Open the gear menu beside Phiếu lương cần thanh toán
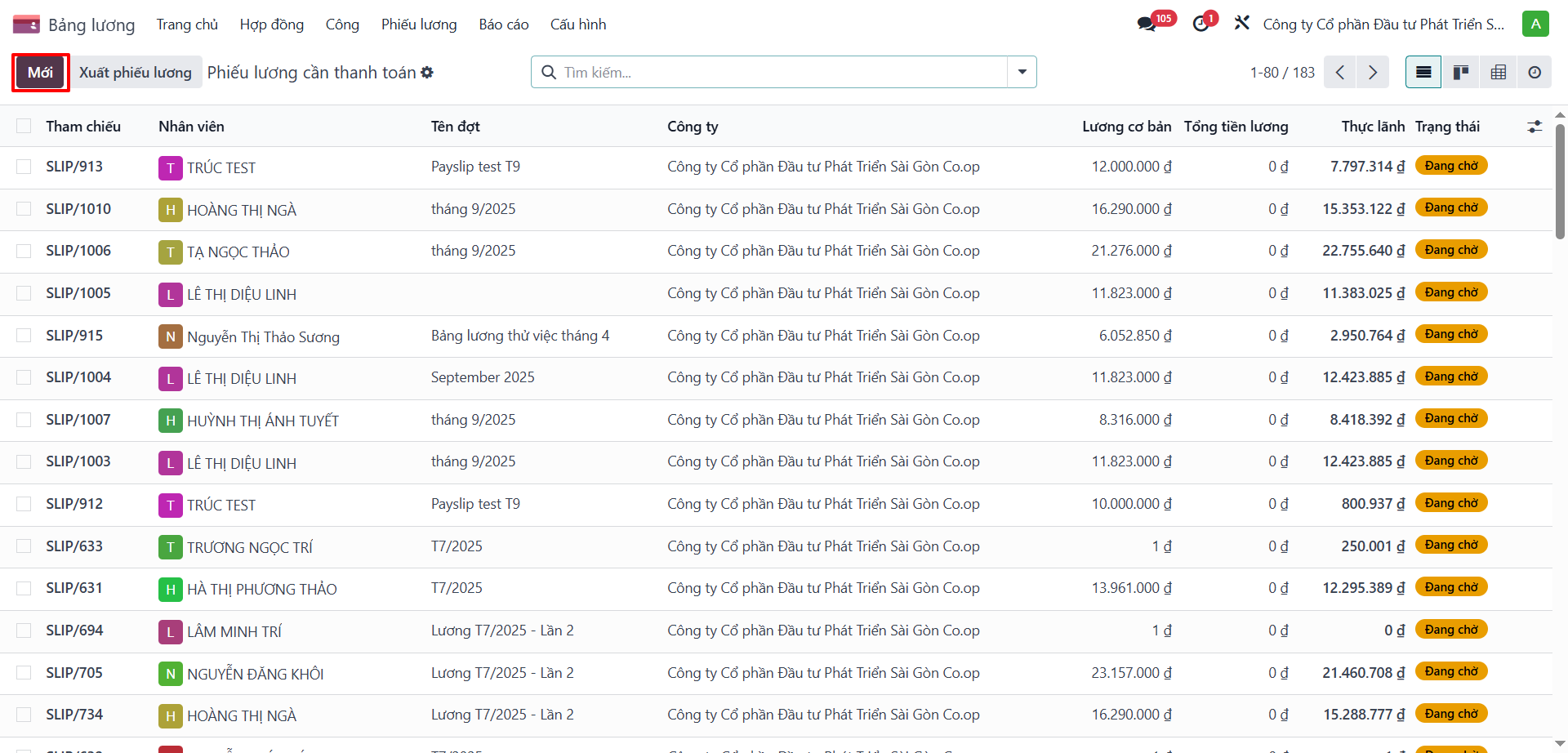 click(427, 73)
